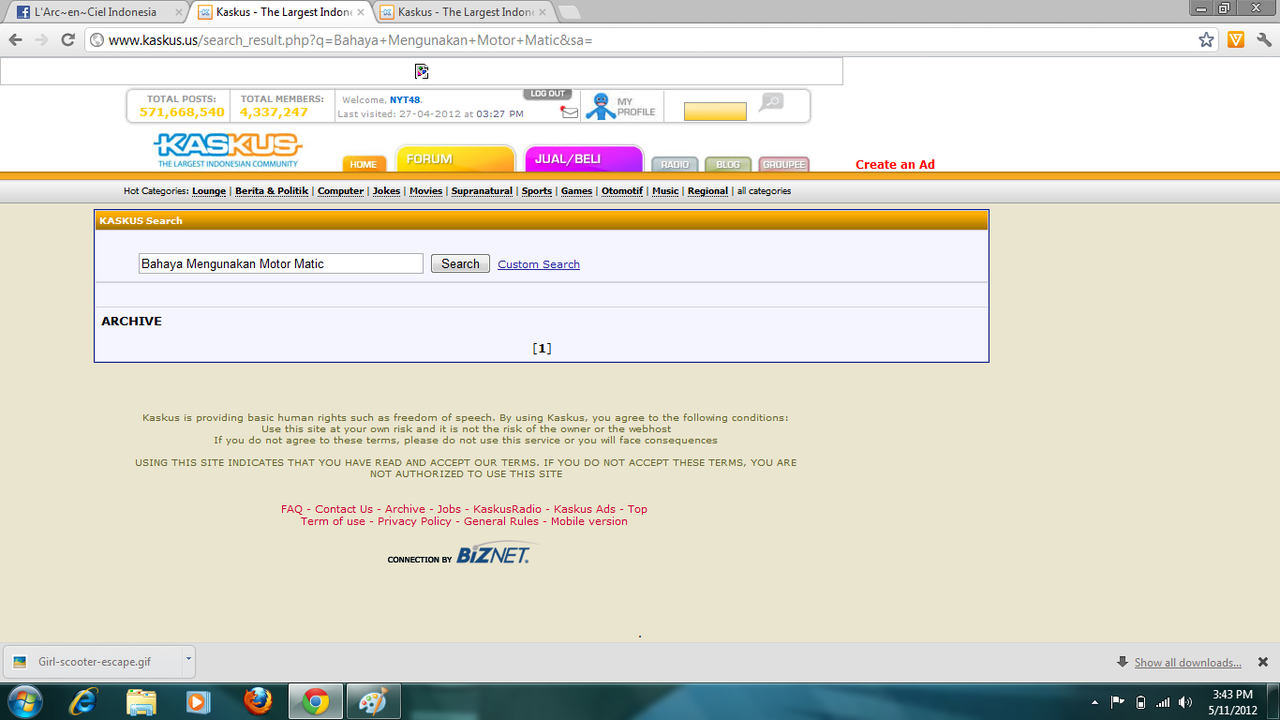
Task: Click the orange extension icon beside the star
Action: [1236, 40]
